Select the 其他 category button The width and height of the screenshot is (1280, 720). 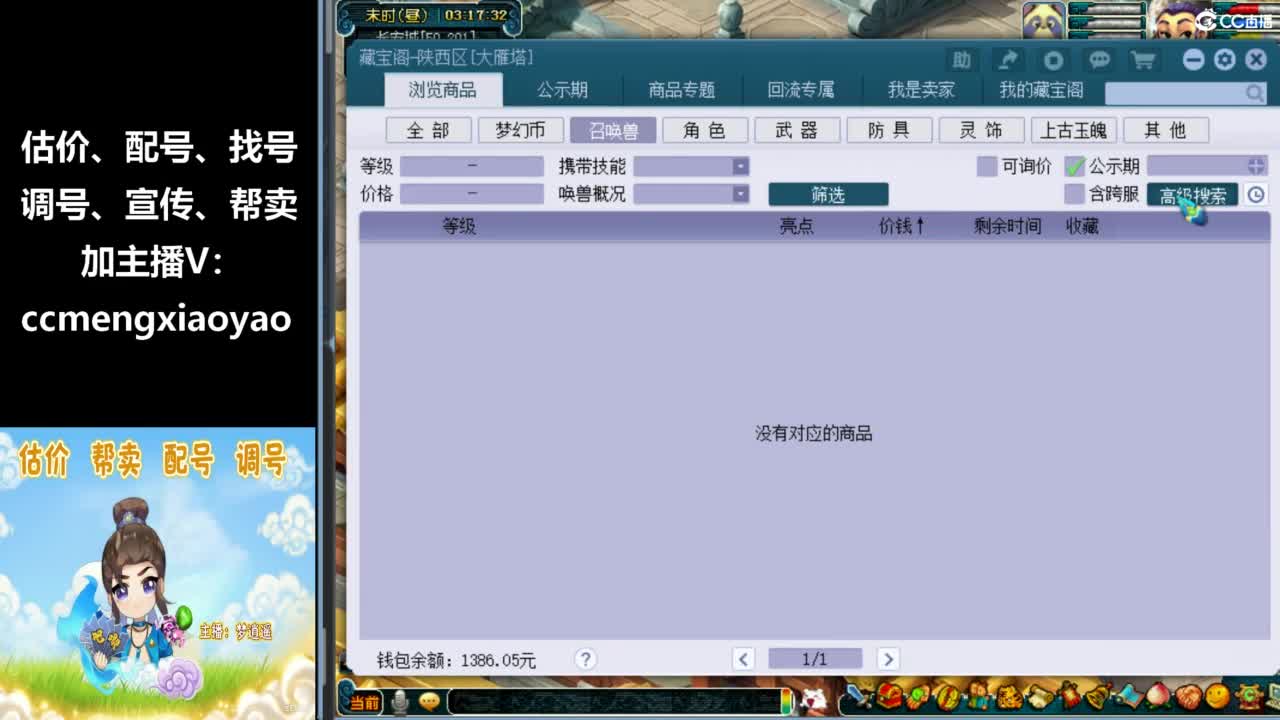1166,130
